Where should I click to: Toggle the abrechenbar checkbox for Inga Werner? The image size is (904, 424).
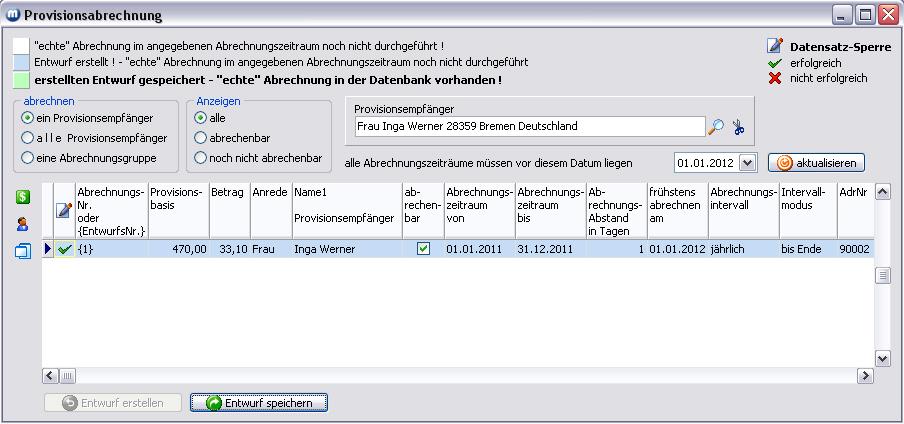pos(423,249)
